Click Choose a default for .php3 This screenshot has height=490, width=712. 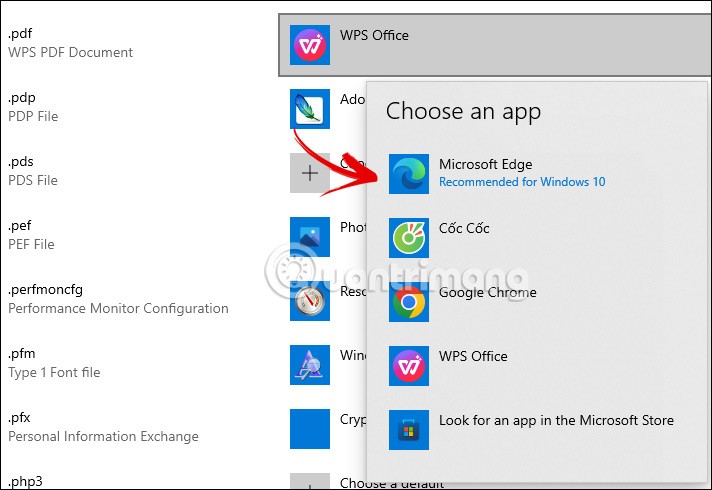(x=391, y=483)
